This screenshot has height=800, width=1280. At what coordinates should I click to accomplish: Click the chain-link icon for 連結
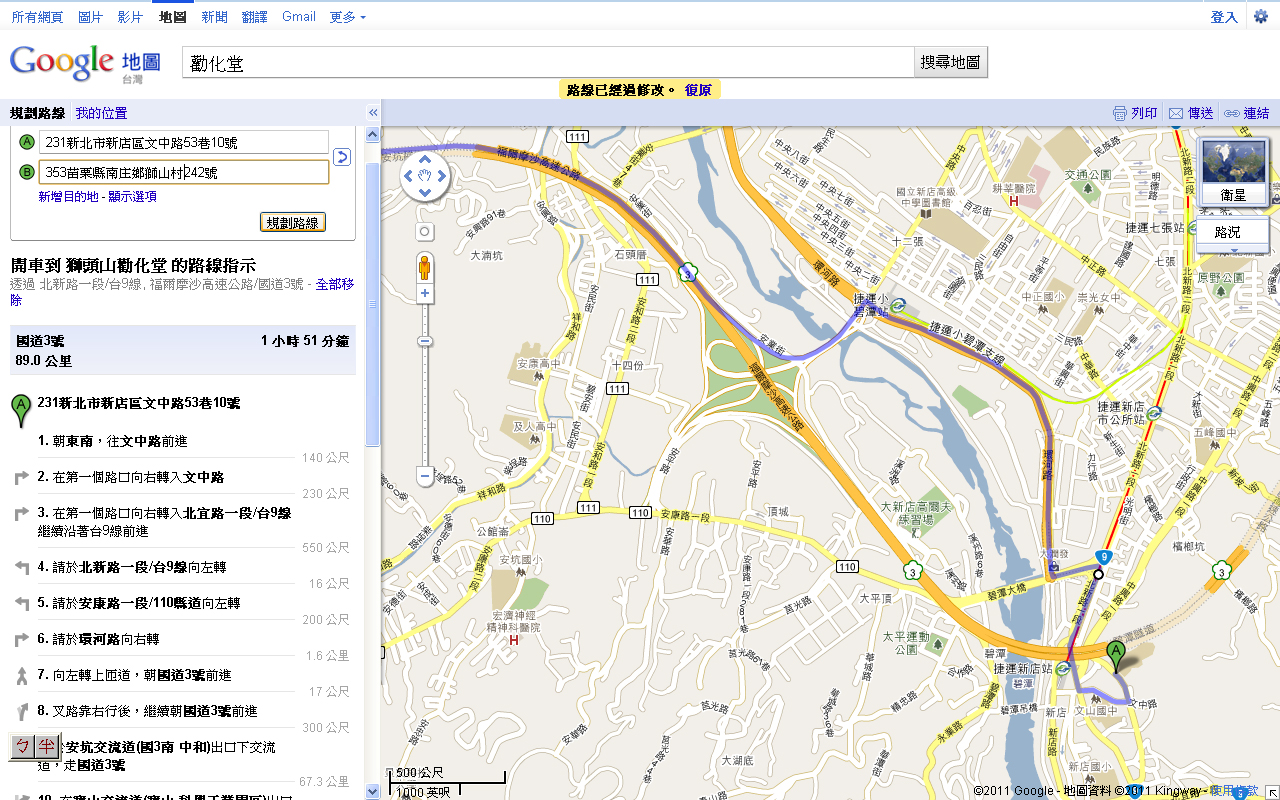[1232, 113]
